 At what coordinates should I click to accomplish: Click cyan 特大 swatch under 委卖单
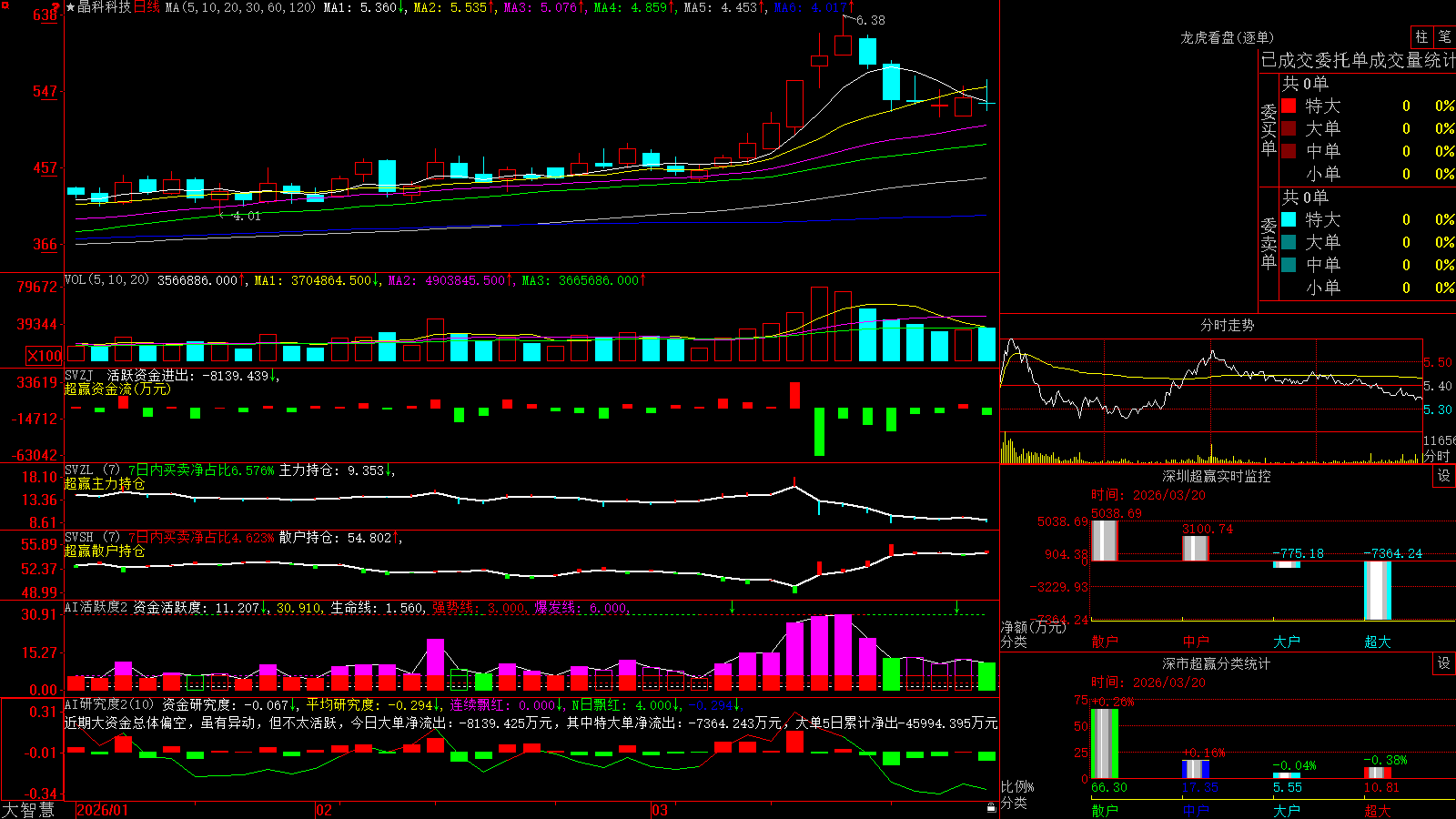point(1289,219)
